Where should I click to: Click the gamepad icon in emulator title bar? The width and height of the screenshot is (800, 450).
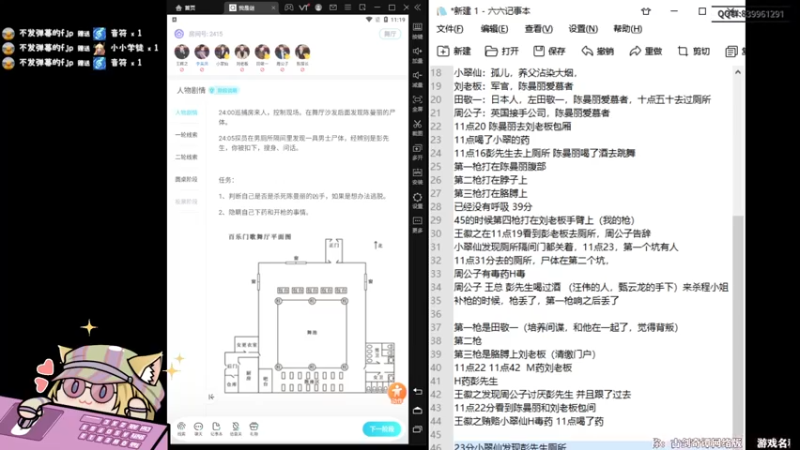tap(289, 8)
